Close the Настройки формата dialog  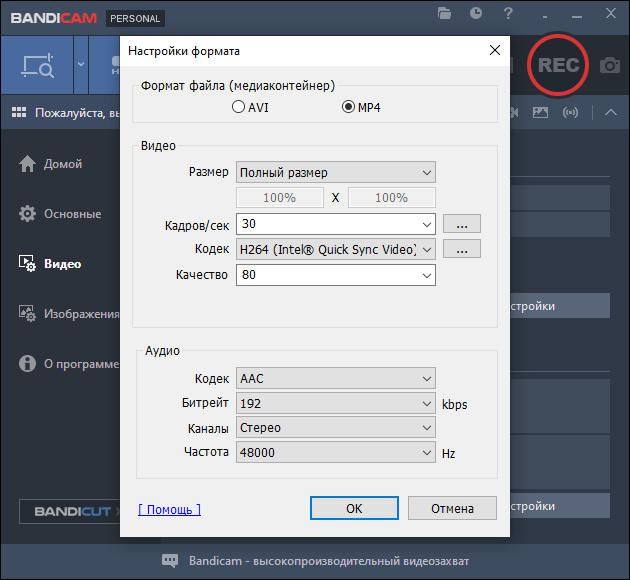tap(495, 50)
